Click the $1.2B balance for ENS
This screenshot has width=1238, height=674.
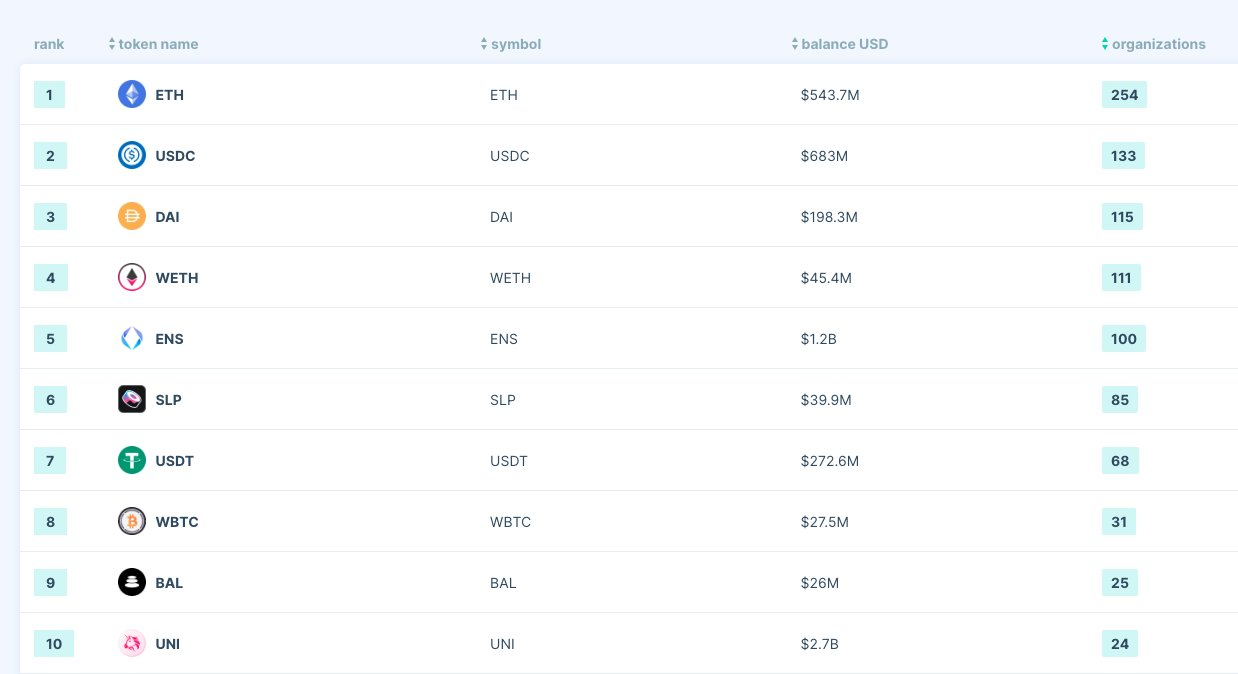click(x=818, y=339)
